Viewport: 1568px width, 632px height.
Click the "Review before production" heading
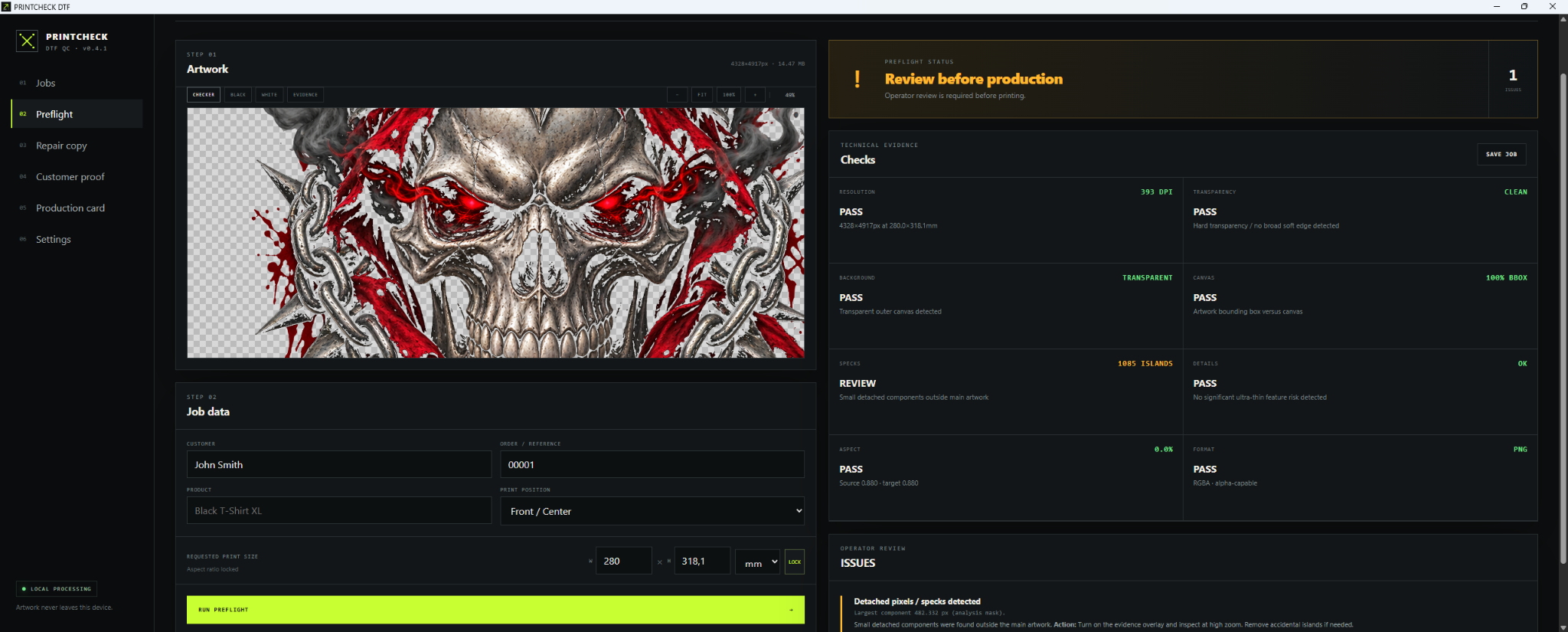coord(973,79)
